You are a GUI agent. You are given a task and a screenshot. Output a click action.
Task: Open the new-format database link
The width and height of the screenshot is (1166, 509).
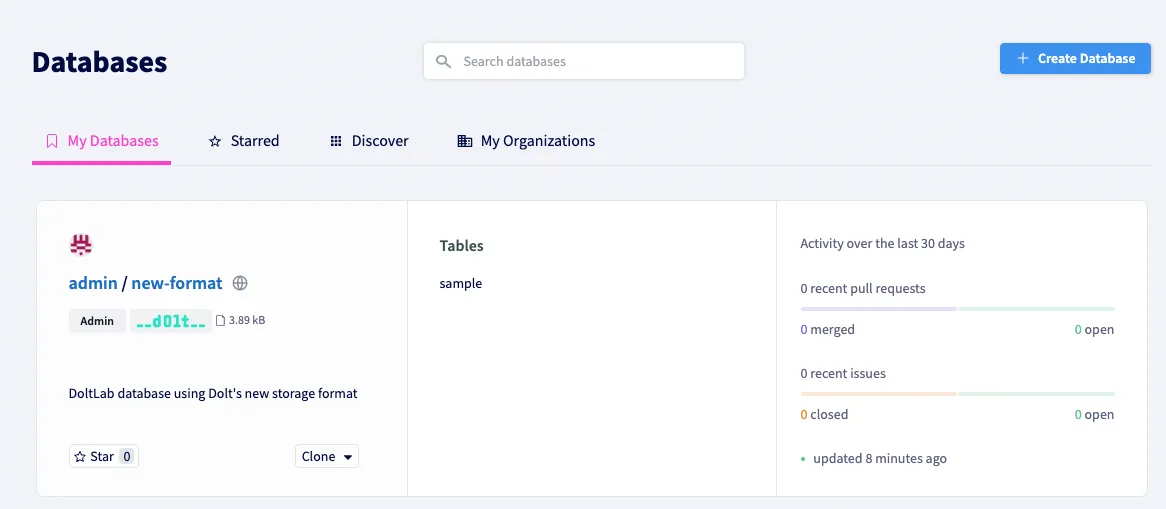click(x=177, y=283)
